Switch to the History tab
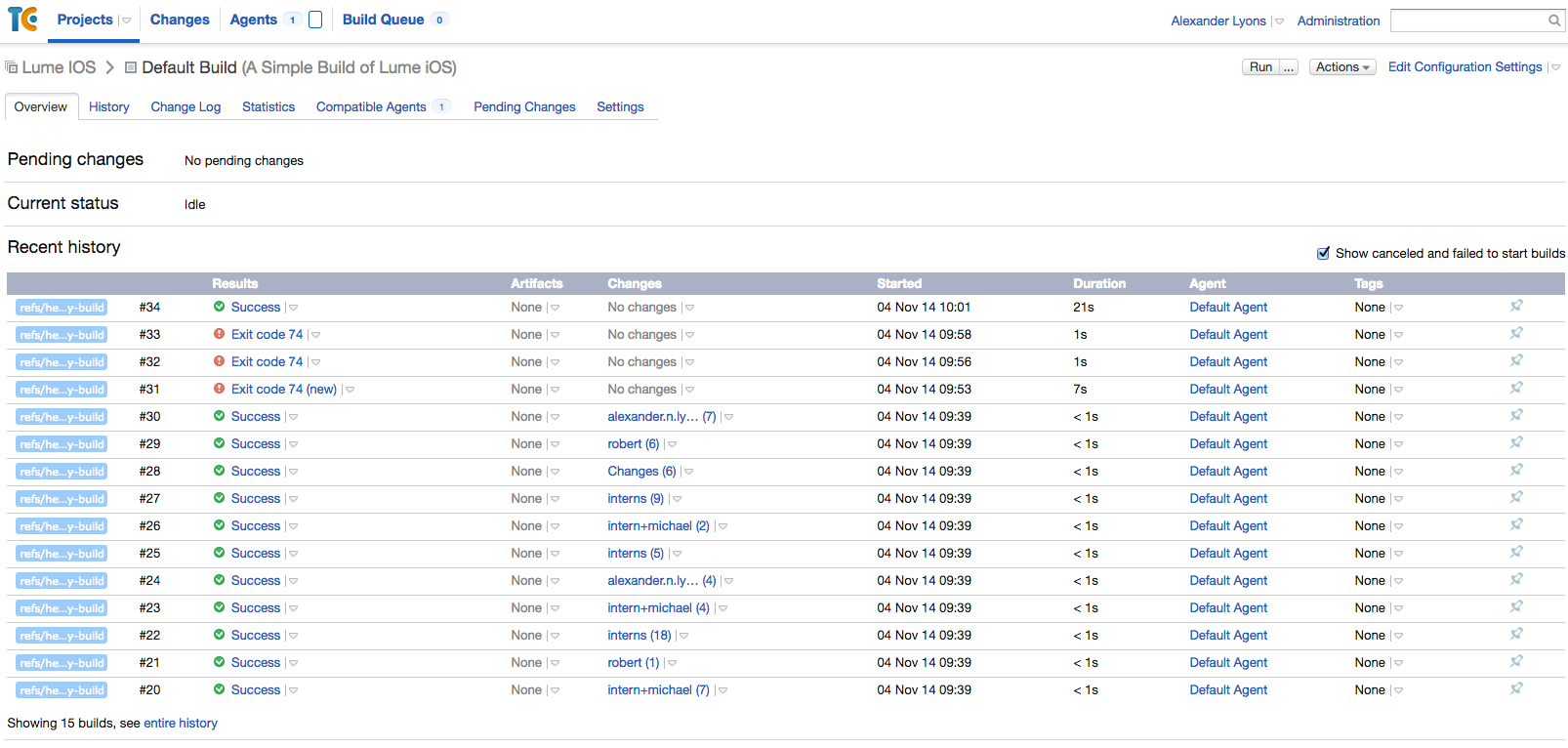The height and width of the screenshot is (748, 1568). pos(109,107)
